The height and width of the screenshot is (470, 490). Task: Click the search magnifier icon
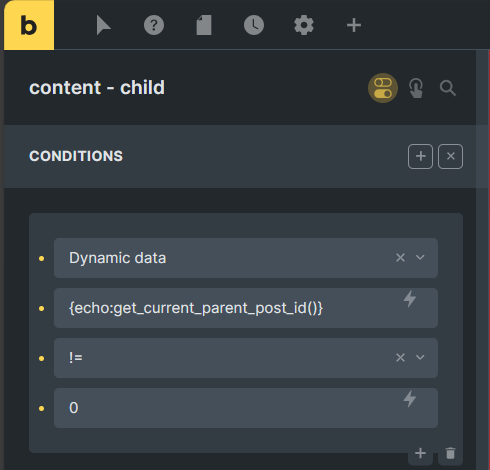point(447,88)
